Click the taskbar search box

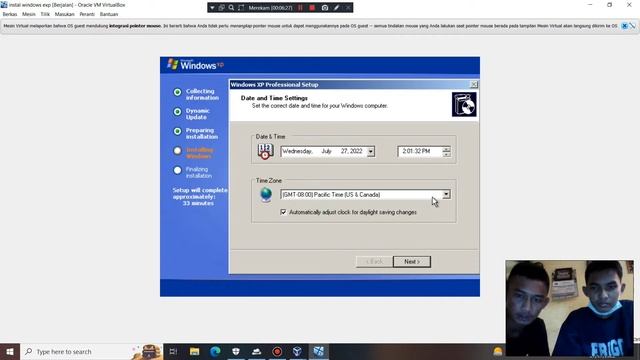click(91, 351)
